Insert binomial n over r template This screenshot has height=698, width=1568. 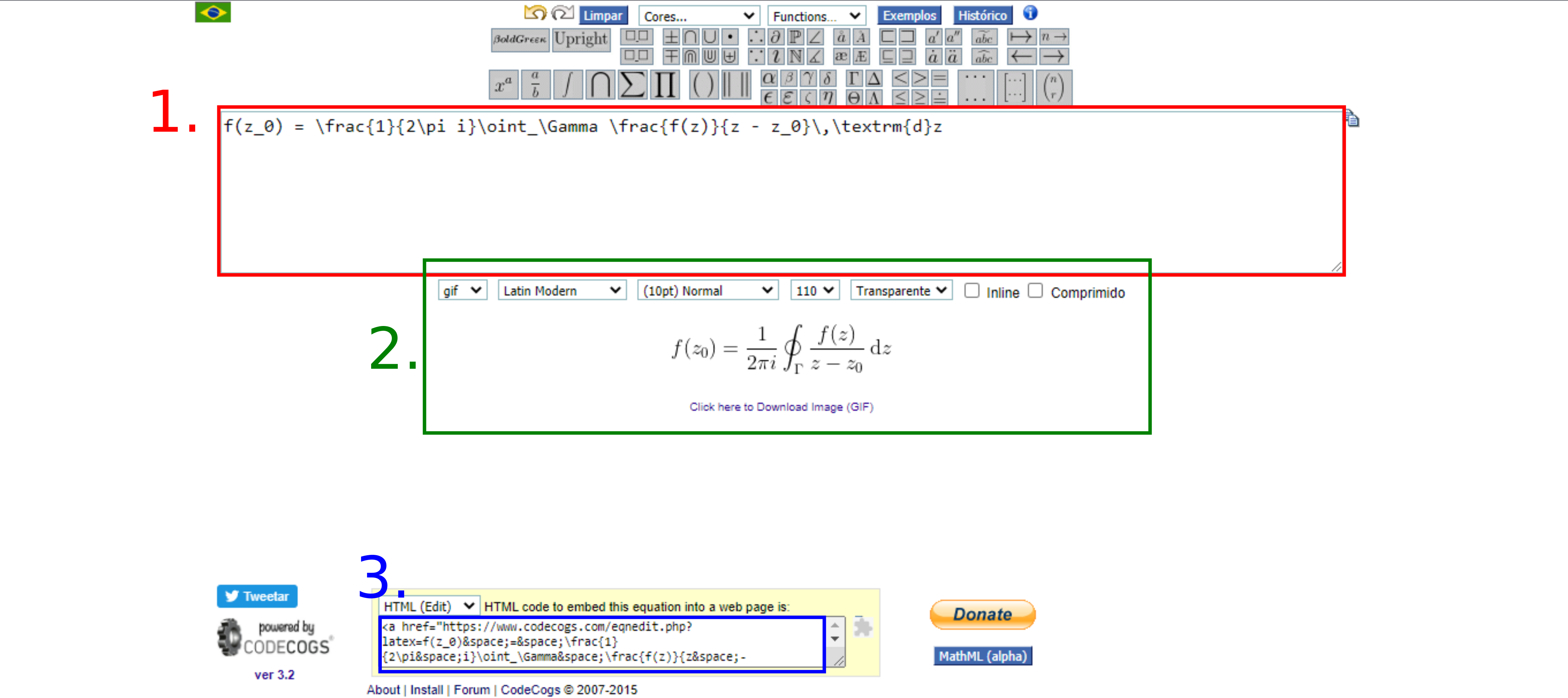point(1054,87)
